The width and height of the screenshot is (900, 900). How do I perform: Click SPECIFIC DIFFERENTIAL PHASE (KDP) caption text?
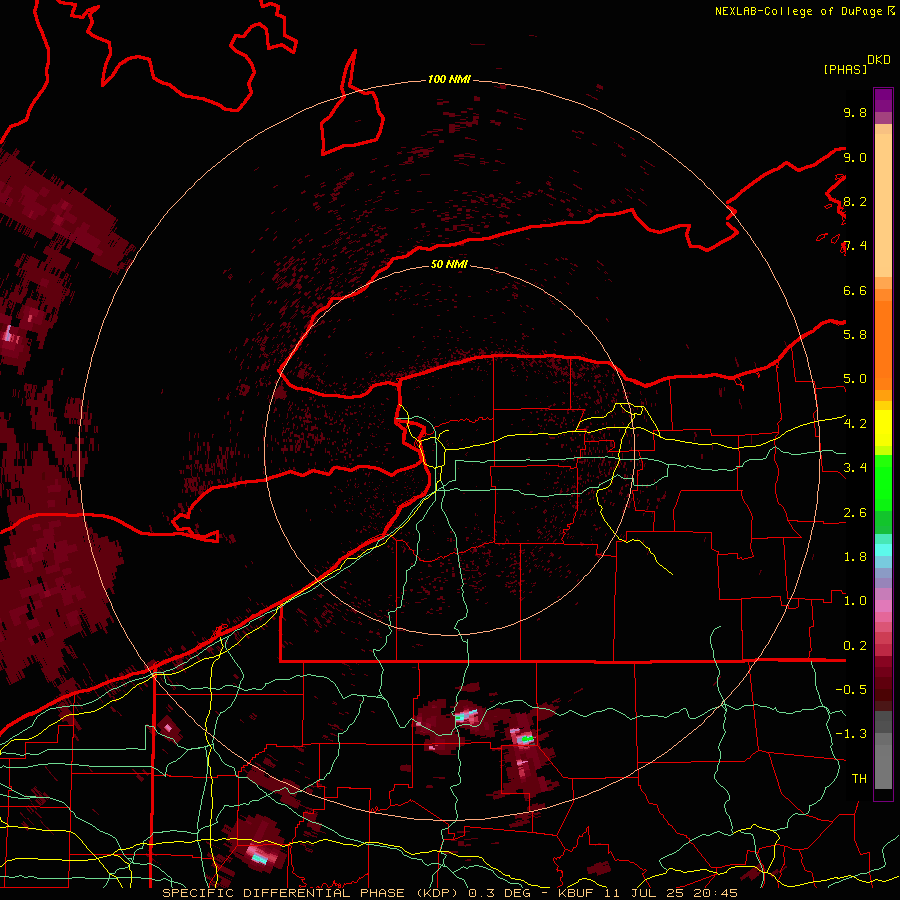click(x=312, y=893)
